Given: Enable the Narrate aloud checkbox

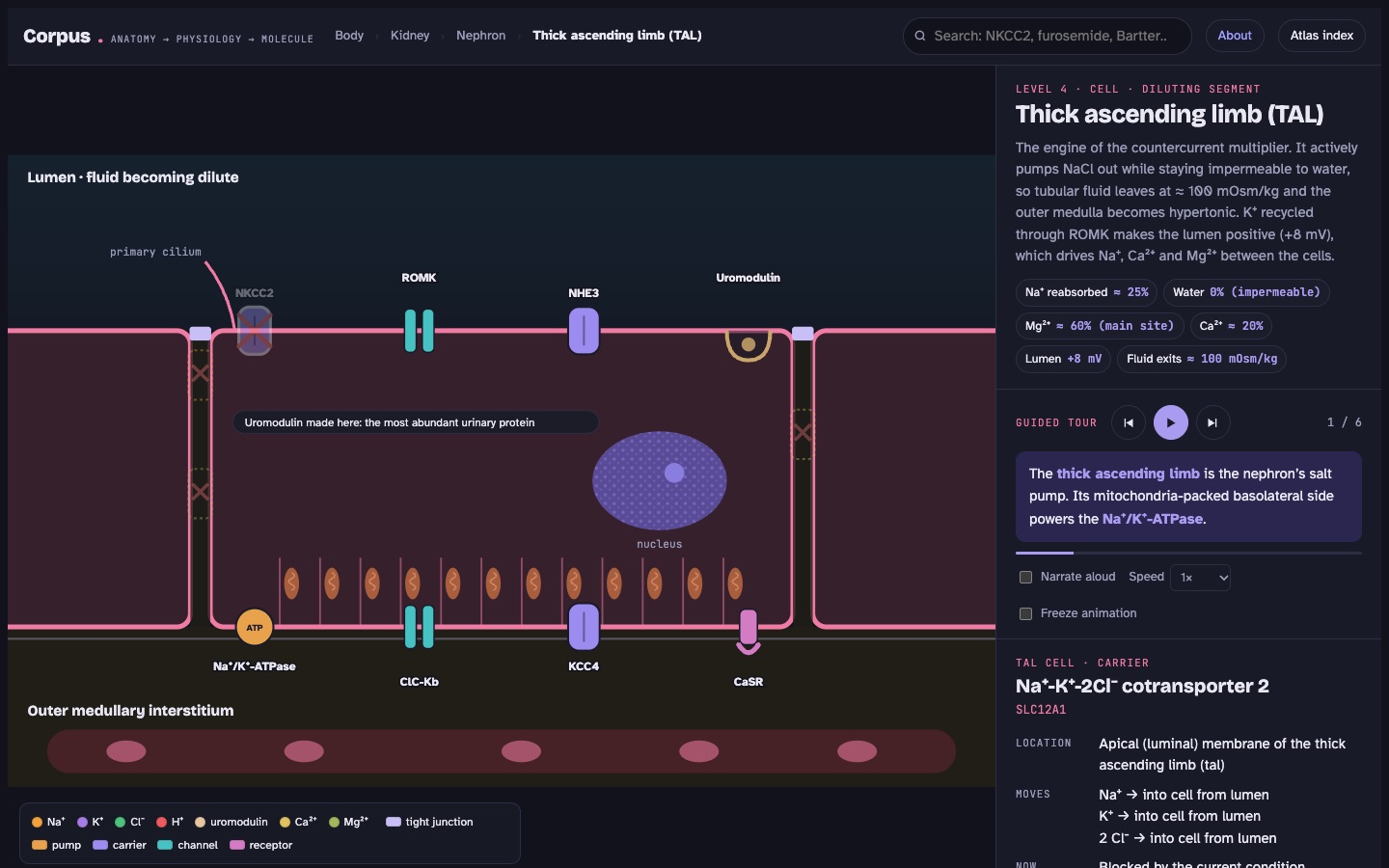Looking at the screenshot, I should pos(1026,577).
